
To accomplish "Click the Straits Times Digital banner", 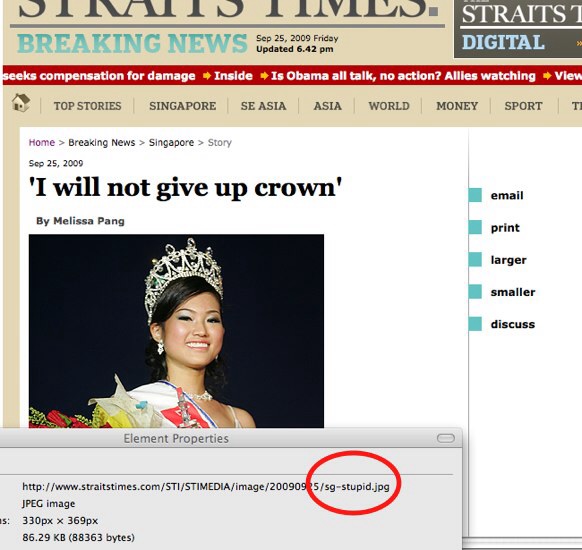I will [x=518, y=29].
